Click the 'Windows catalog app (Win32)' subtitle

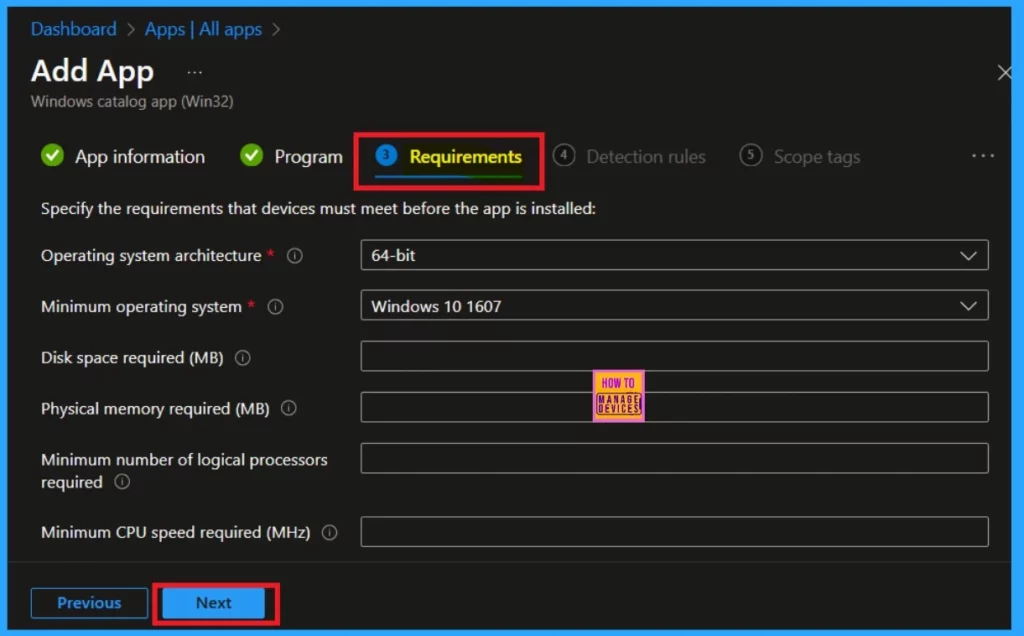(132, 101)
